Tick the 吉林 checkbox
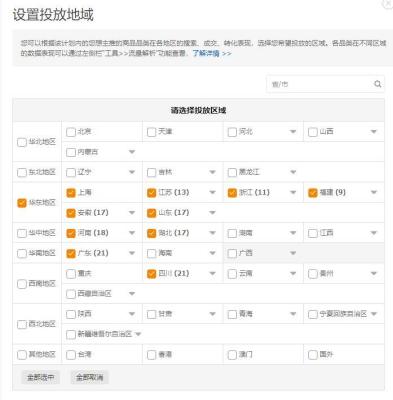This screenshot has width=393, height=400. (151, 172)
